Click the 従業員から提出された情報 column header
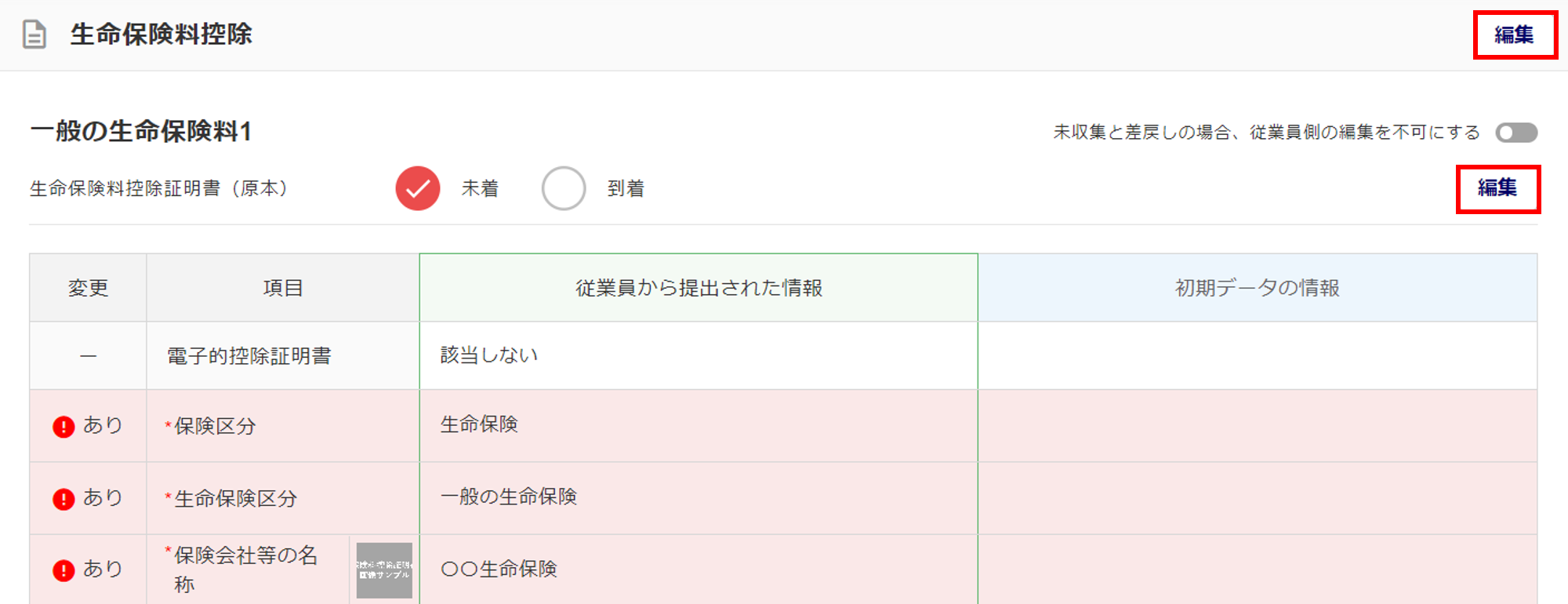 [699, 288]
